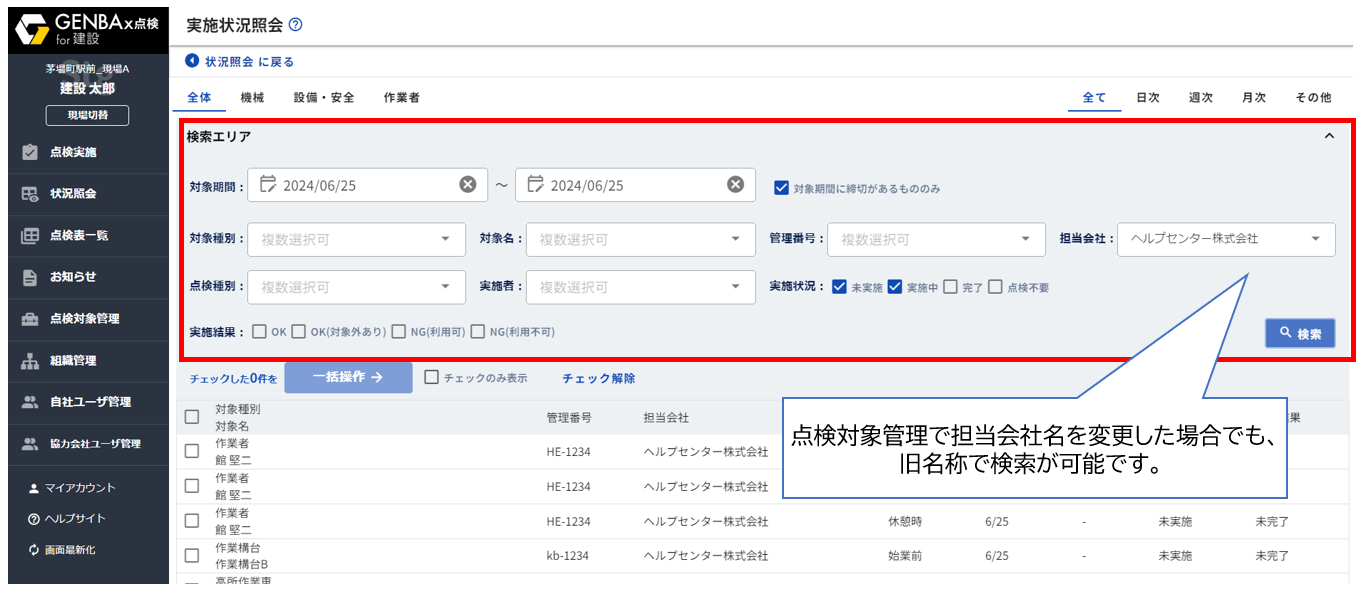Toggle the チェックのみ表示 checkbox
The height and width of the screenshot is (589, 1369).
[x=432, y=378]
